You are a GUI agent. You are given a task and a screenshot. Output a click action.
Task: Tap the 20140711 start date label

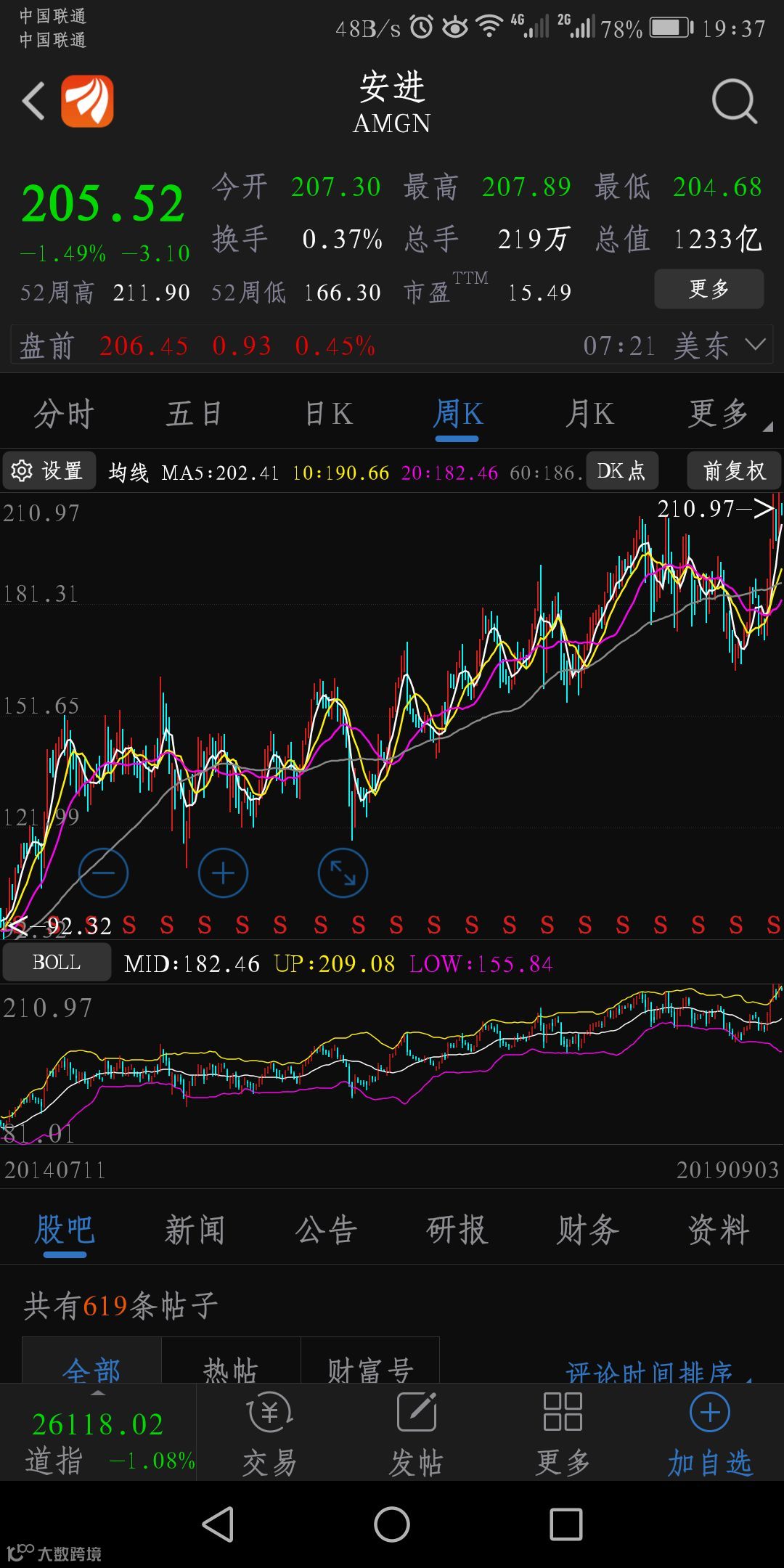55,1170
